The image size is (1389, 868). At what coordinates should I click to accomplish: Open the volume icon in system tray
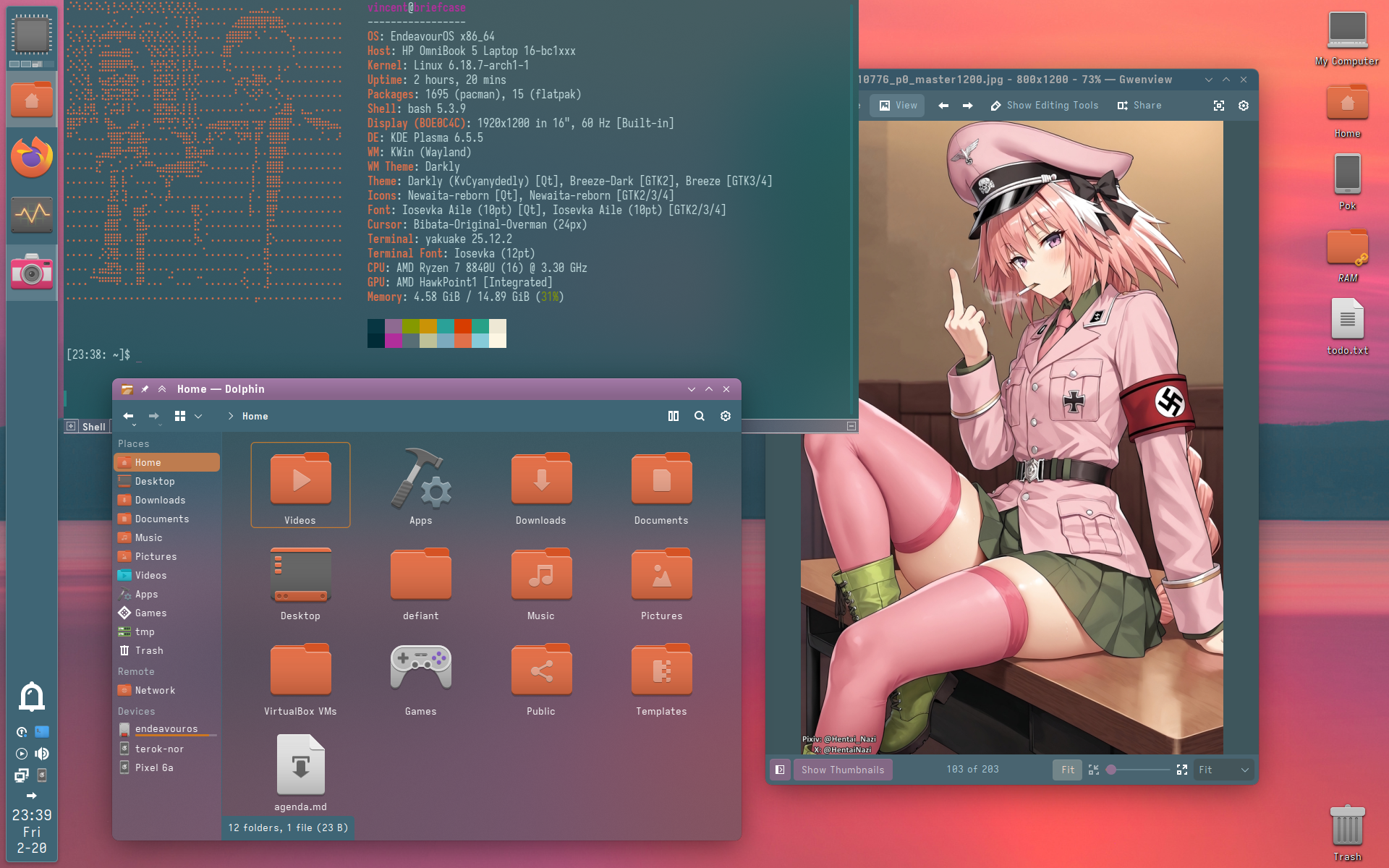tap(42, 753)
